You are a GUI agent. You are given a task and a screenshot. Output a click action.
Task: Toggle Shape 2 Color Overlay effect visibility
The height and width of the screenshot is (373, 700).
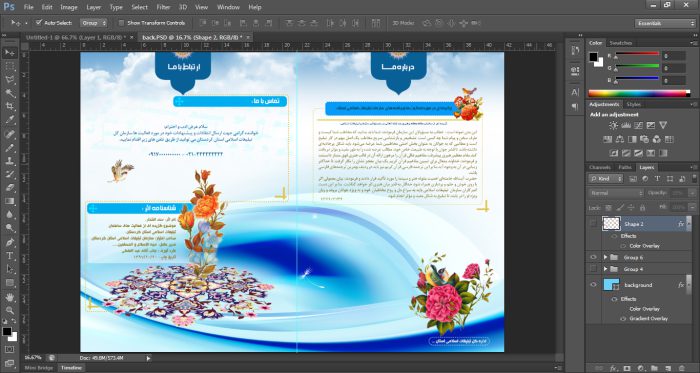click(623, 246)
